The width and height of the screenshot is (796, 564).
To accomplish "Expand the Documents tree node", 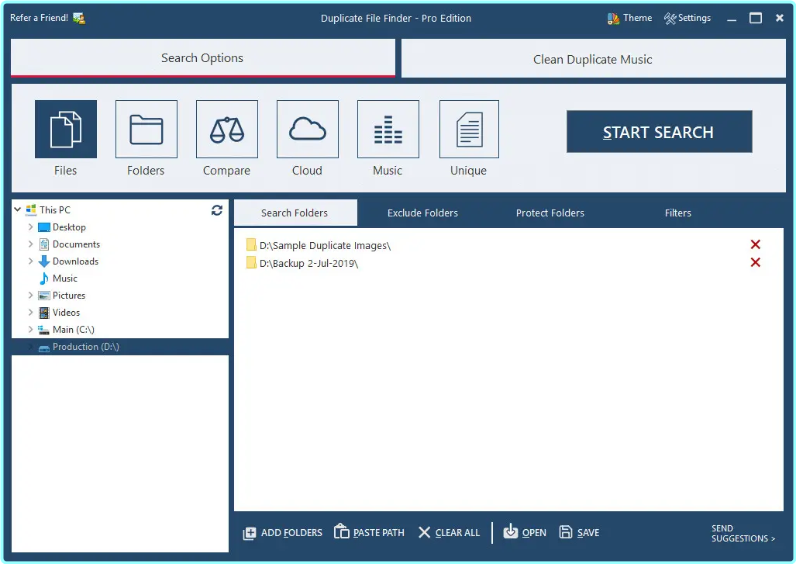I will click(30, 244).
